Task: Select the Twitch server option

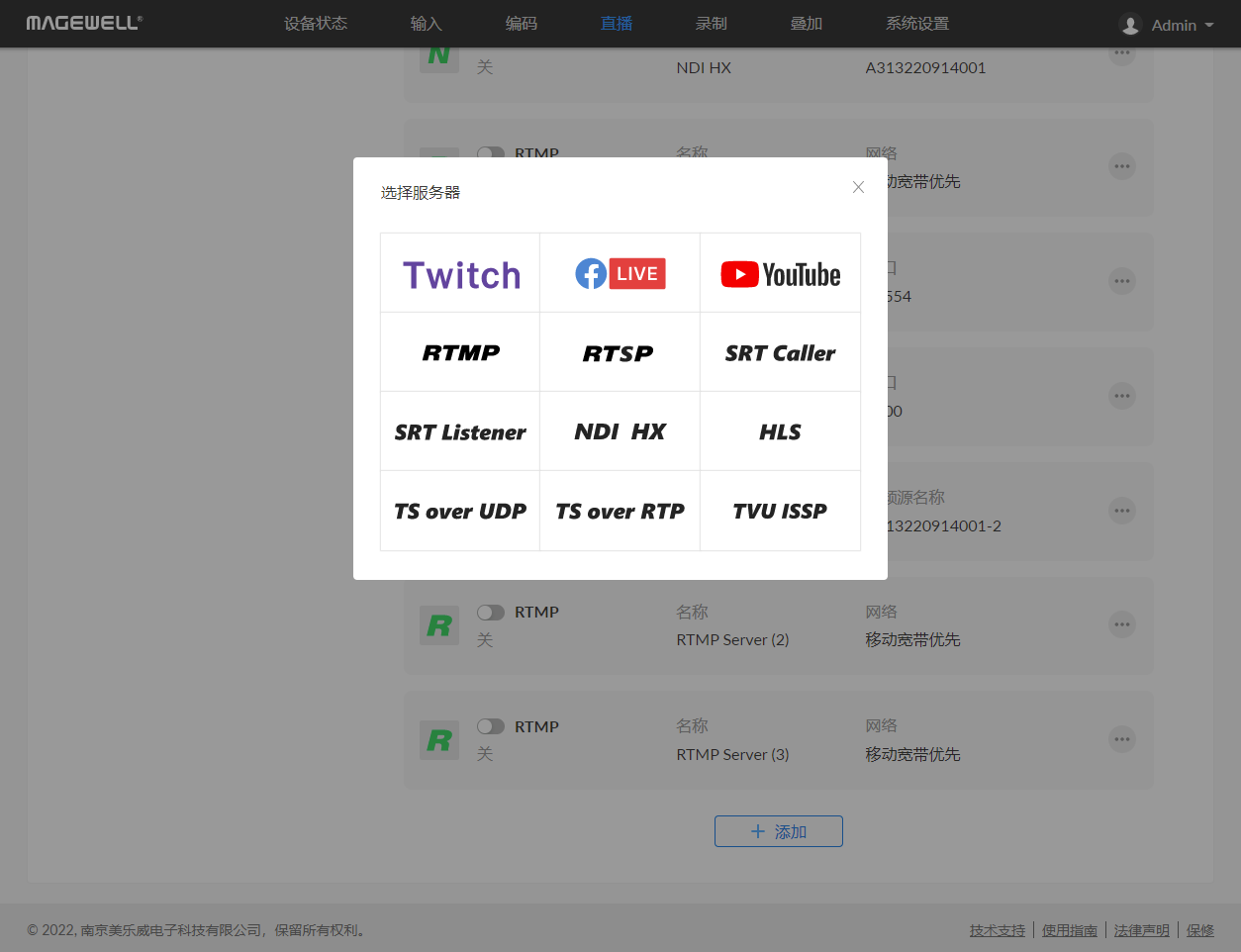Action: click(460, 274)
